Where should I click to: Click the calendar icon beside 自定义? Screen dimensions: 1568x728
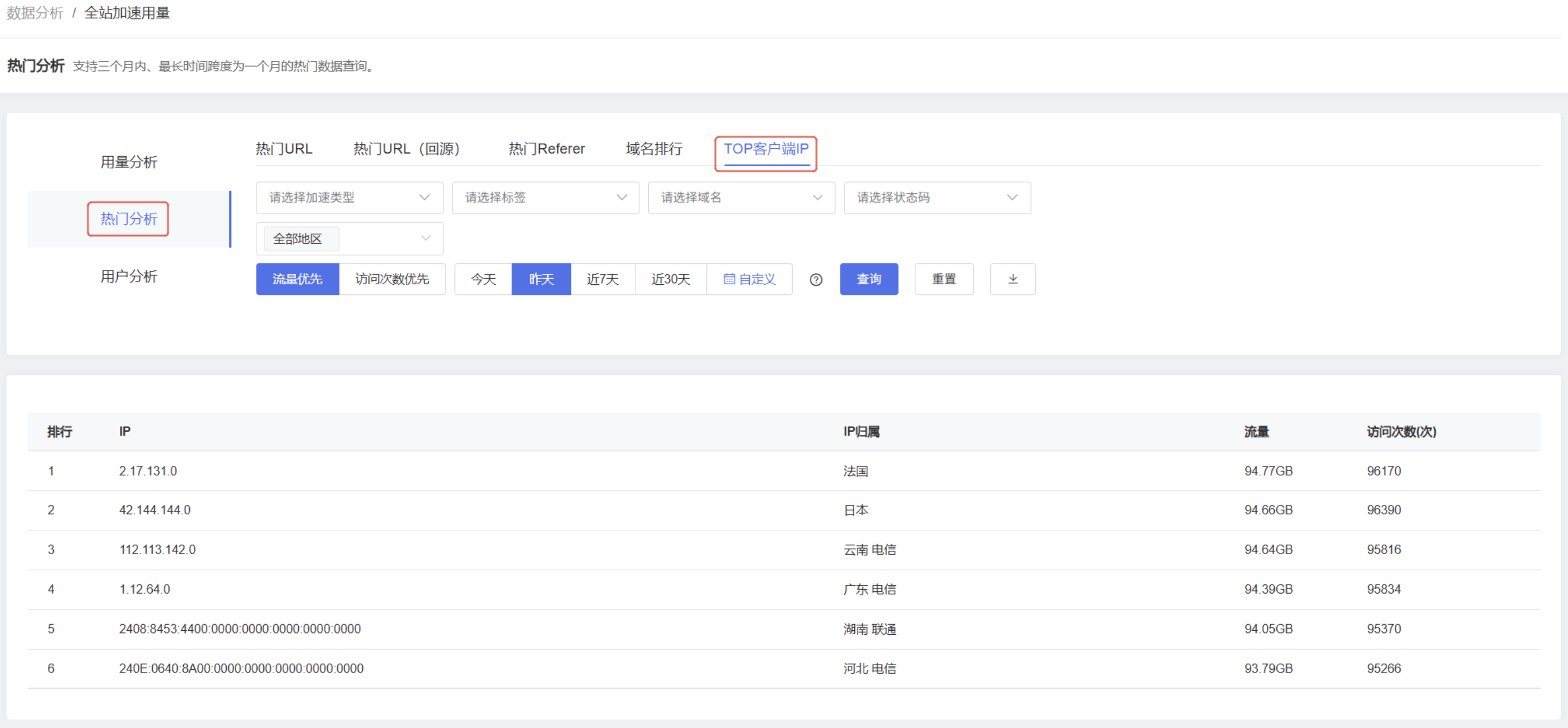(x=730, y=279)
